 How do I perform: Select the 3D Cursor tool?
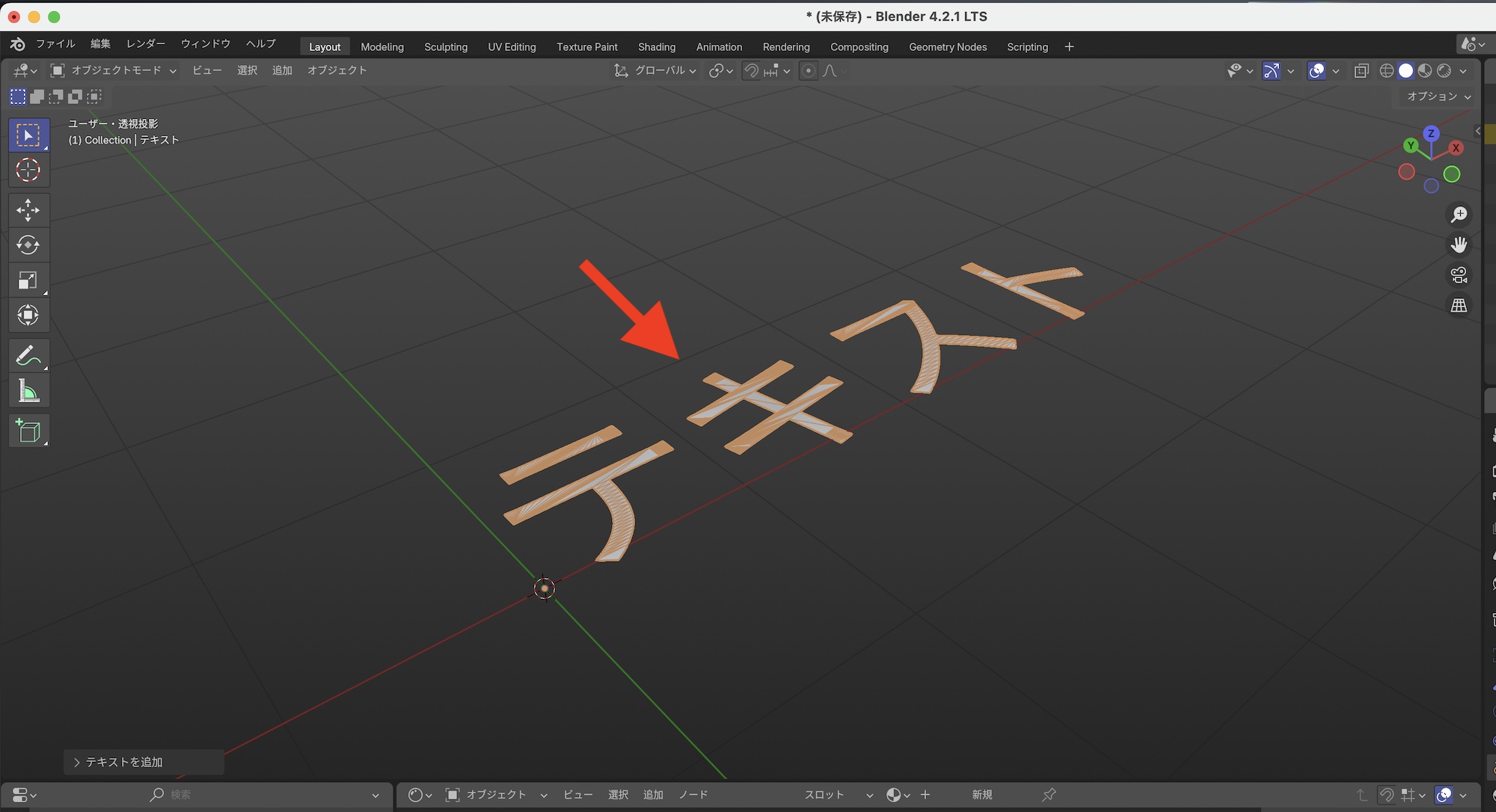pyautogui.click(x=28, y=170)
